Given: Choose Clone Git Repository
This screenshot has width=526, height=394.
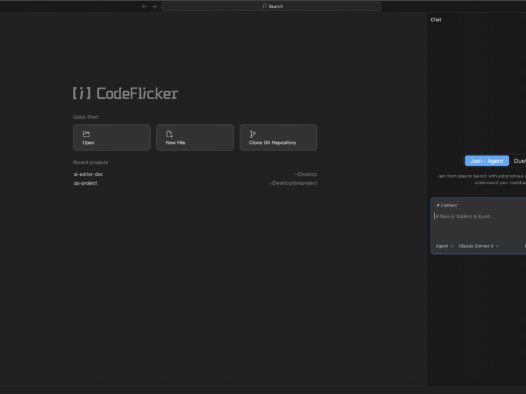Looking at the screenshot, I should click(278, 137).
